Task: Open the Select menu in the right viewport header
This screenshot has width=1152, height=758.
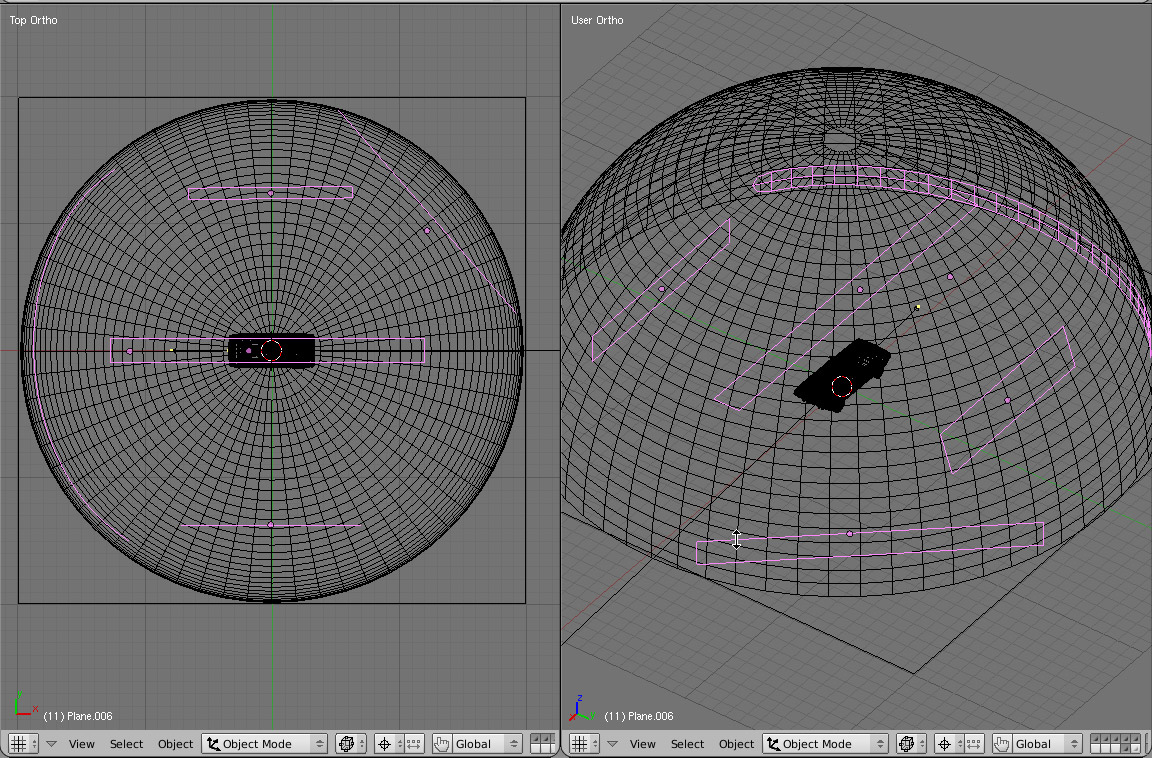Action: 687,744
